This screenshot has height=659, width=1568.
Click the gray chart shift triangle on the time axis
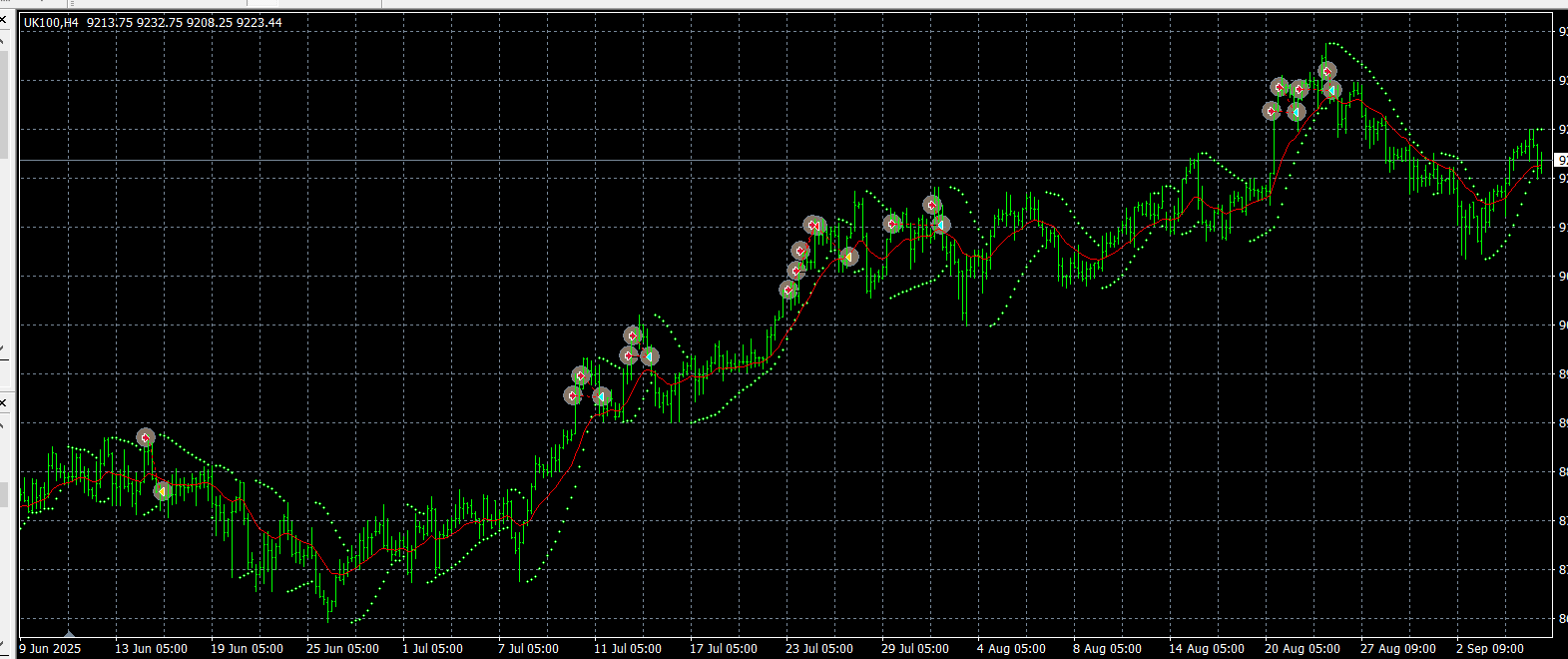pos(69,633)
